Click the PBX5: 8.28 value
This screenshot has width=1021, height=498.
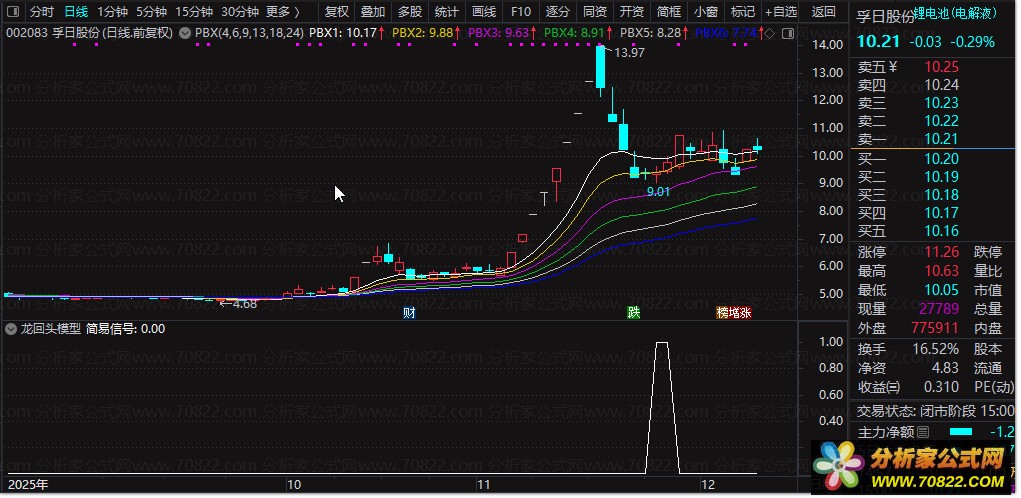click(x=650, y=33)
